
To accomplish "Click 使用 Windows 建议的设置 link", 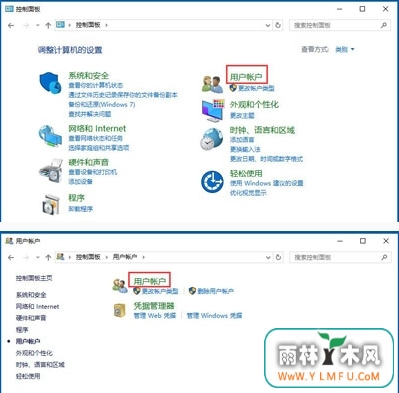I will click(x=267, y=183).
